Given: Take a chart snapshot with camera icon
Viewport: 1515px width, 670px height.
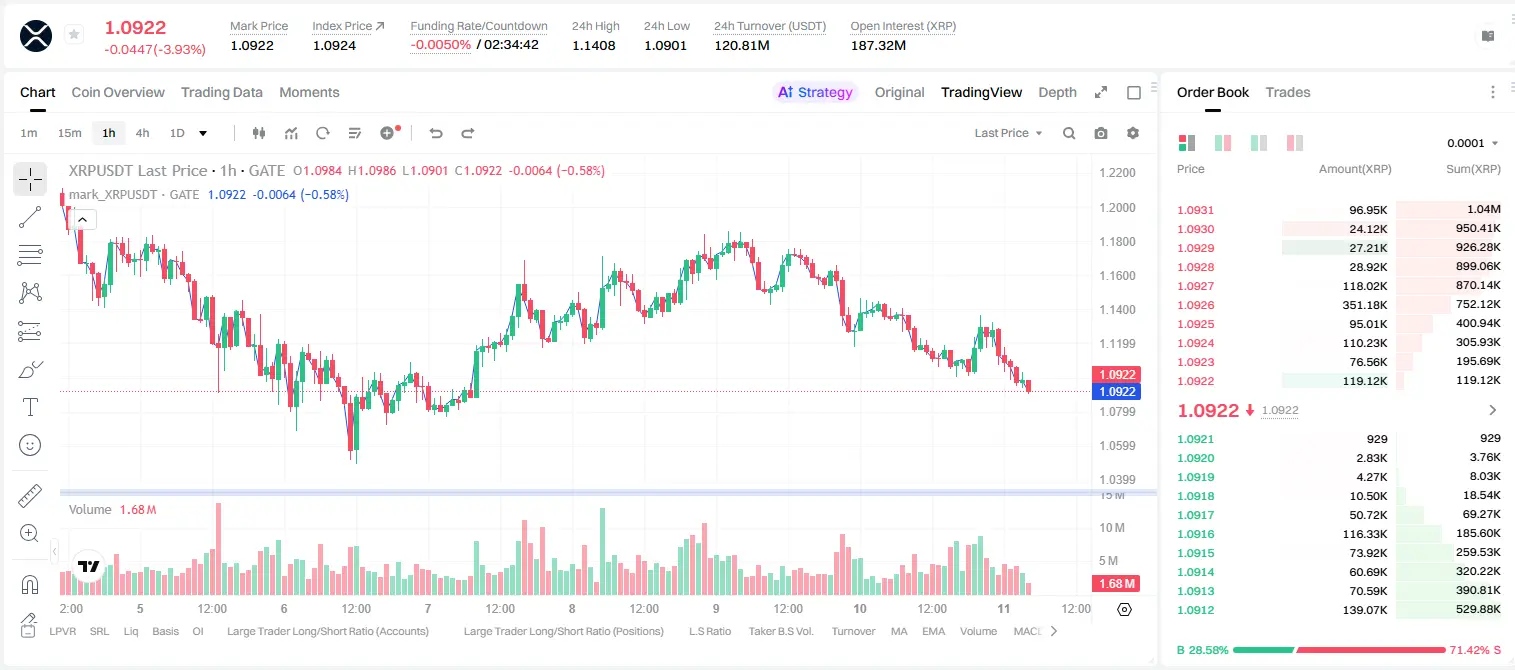Looking at the screenshot, I should (1101, 133).
